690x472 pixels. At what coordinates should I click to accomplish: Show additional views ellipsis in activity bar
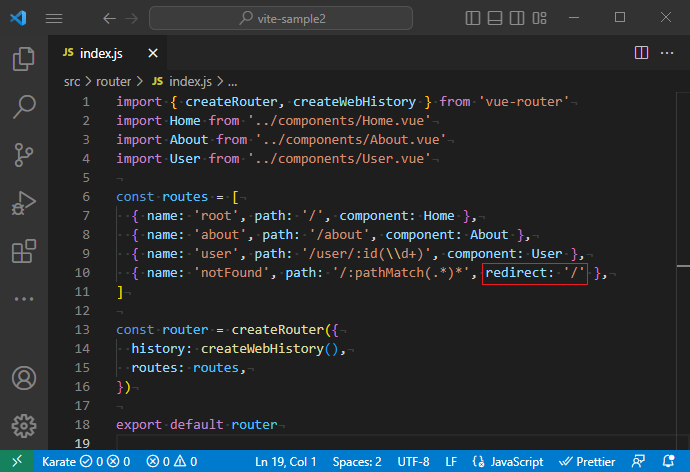[x=24, y=299]
